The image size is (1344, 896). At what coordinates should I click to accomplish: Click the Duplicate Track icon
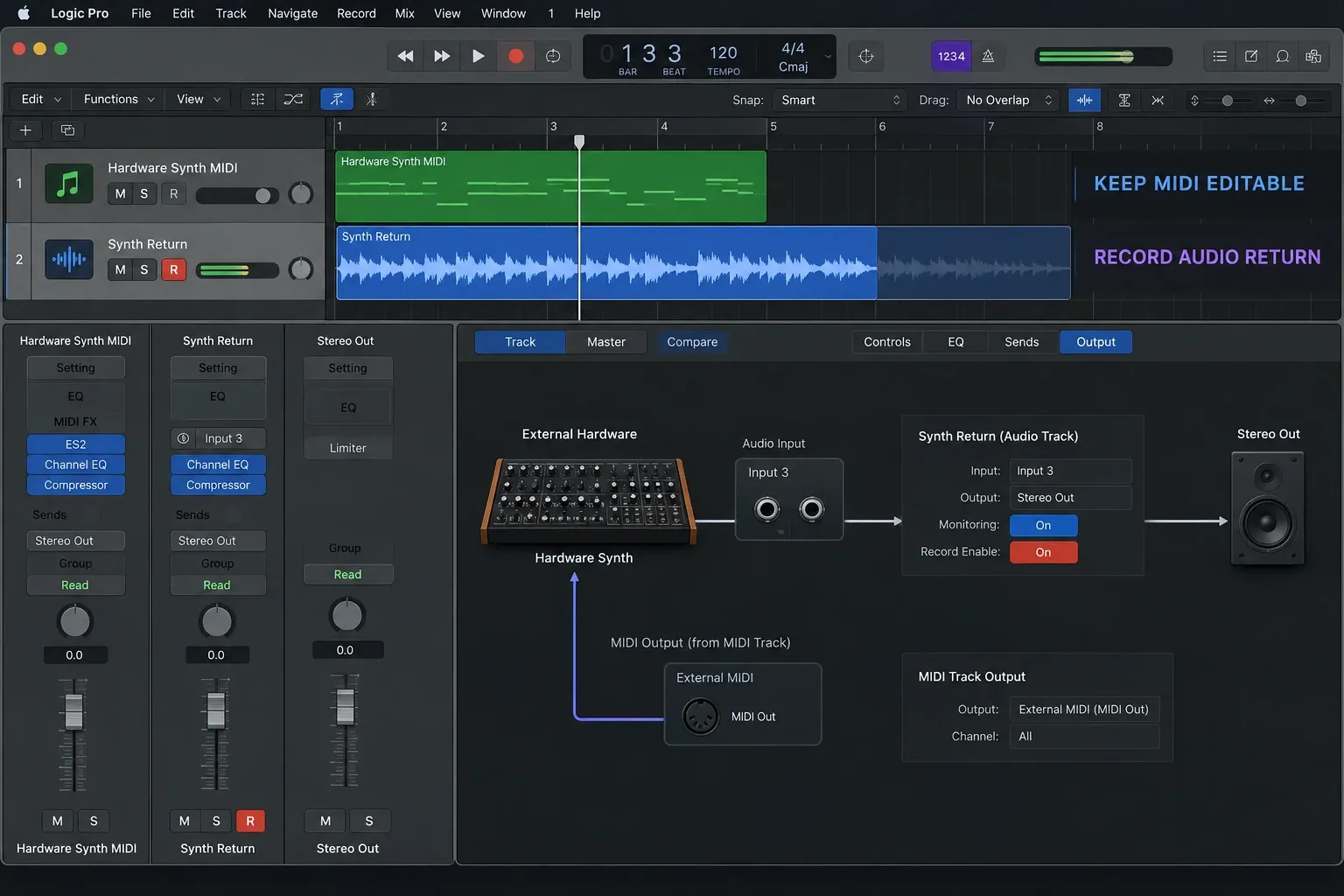tap(67, 130)
